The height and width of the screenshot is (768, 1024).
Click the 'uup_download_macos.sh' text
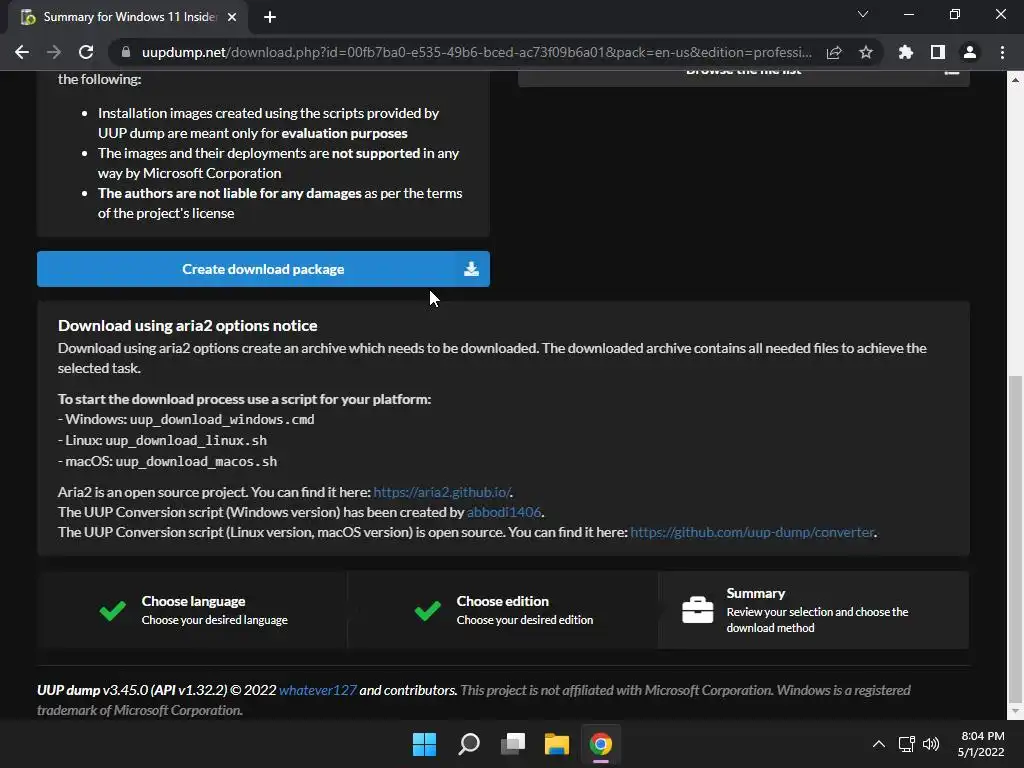tap(197, 461)
